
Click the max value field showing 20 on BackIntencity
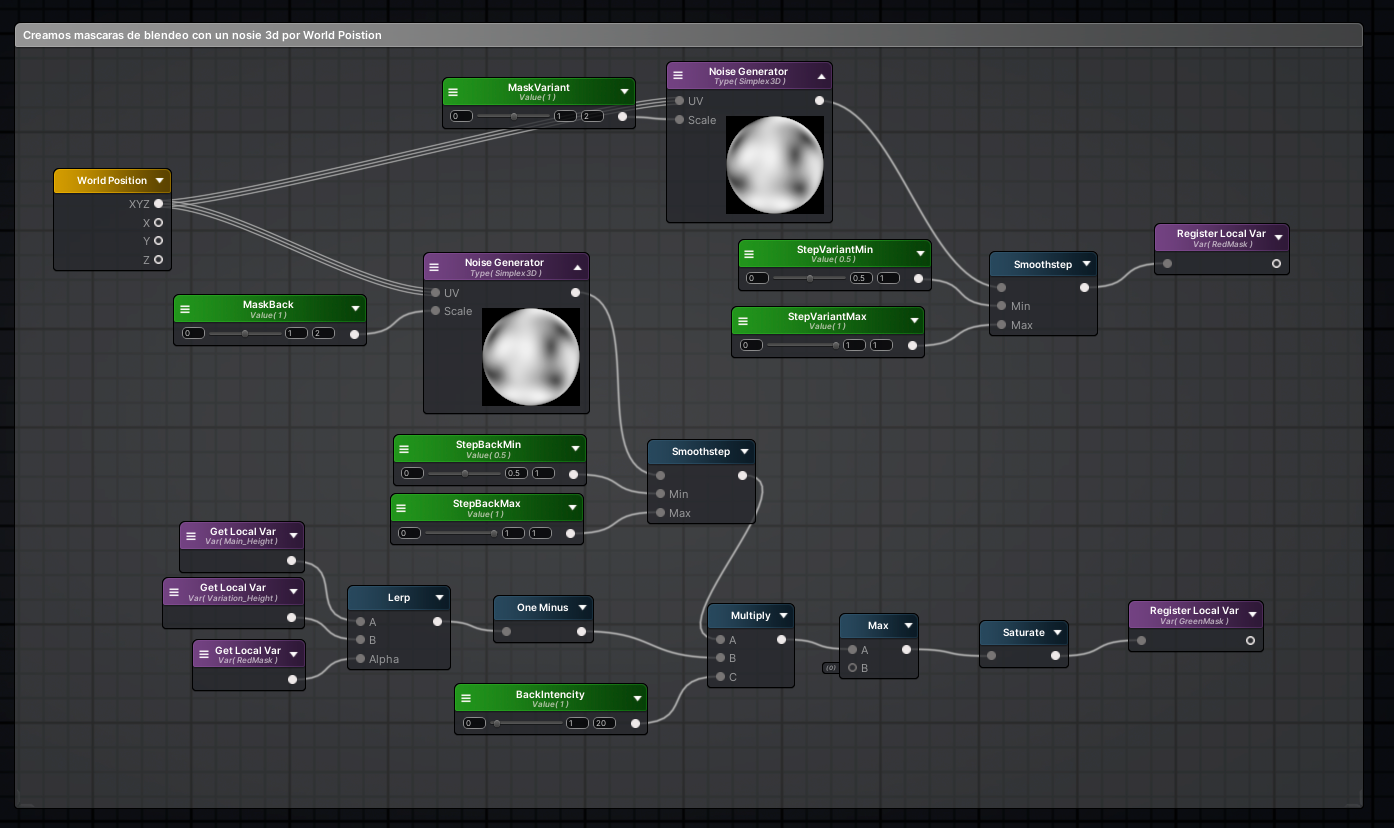pyautogui.click(x=604, y=722)
